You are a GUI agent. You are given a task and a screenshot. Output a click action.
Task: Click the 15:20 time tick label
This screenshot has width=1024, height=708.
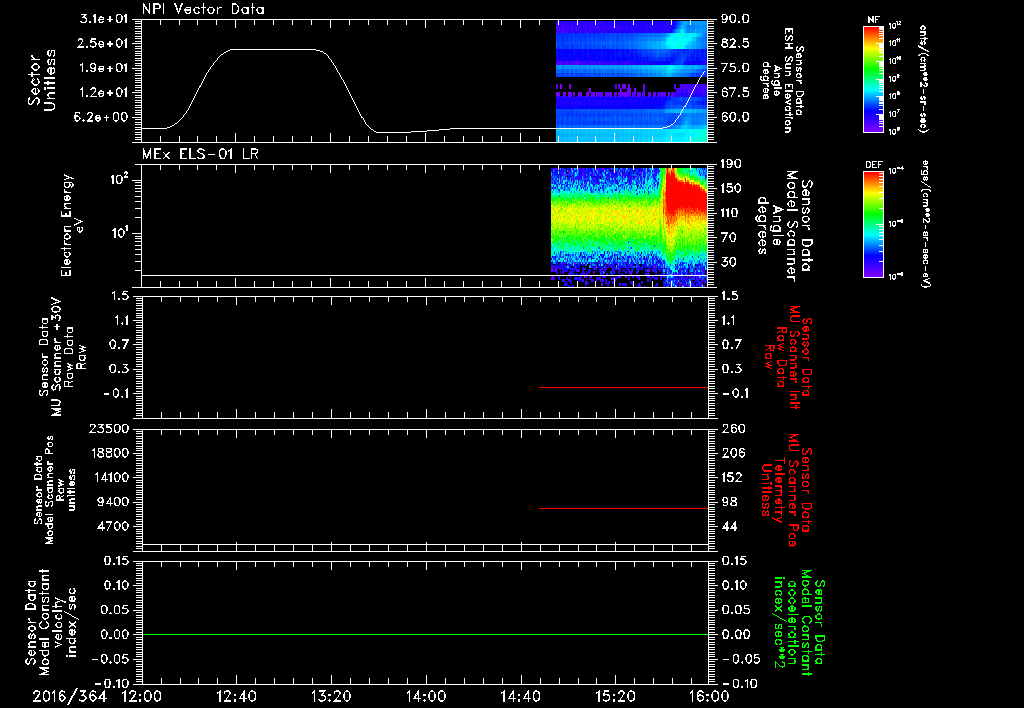point(615,696)
